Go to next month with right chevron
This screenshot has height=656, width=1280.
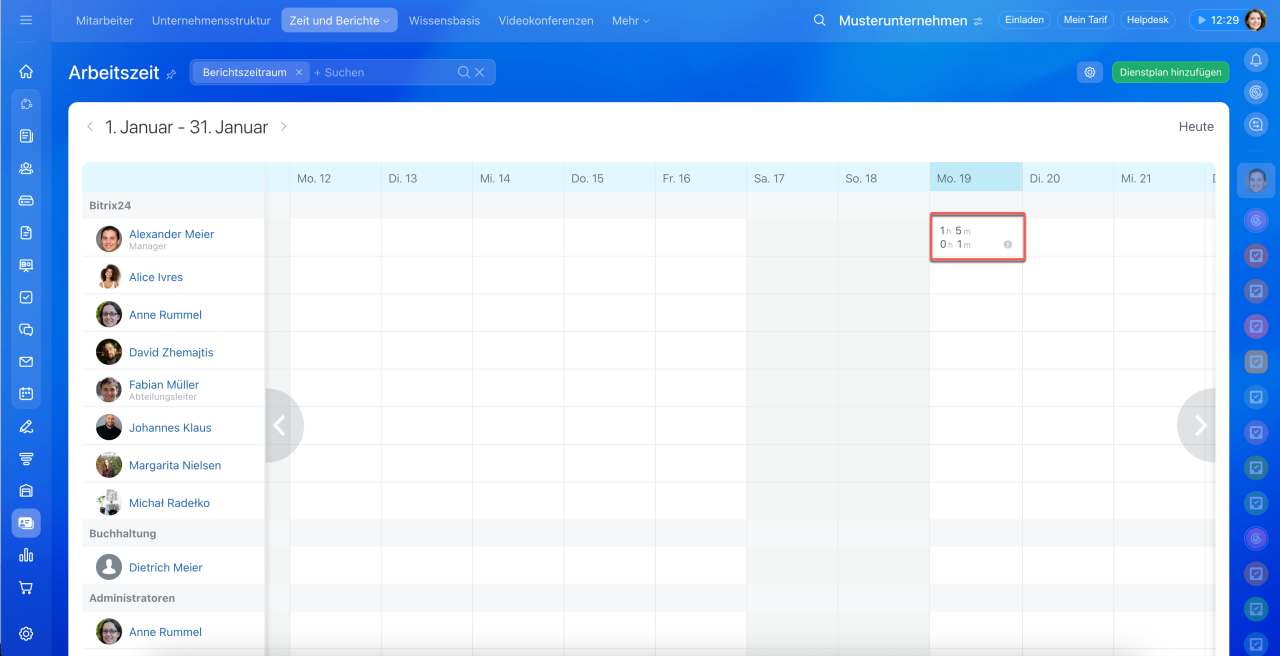coord(284,127)
